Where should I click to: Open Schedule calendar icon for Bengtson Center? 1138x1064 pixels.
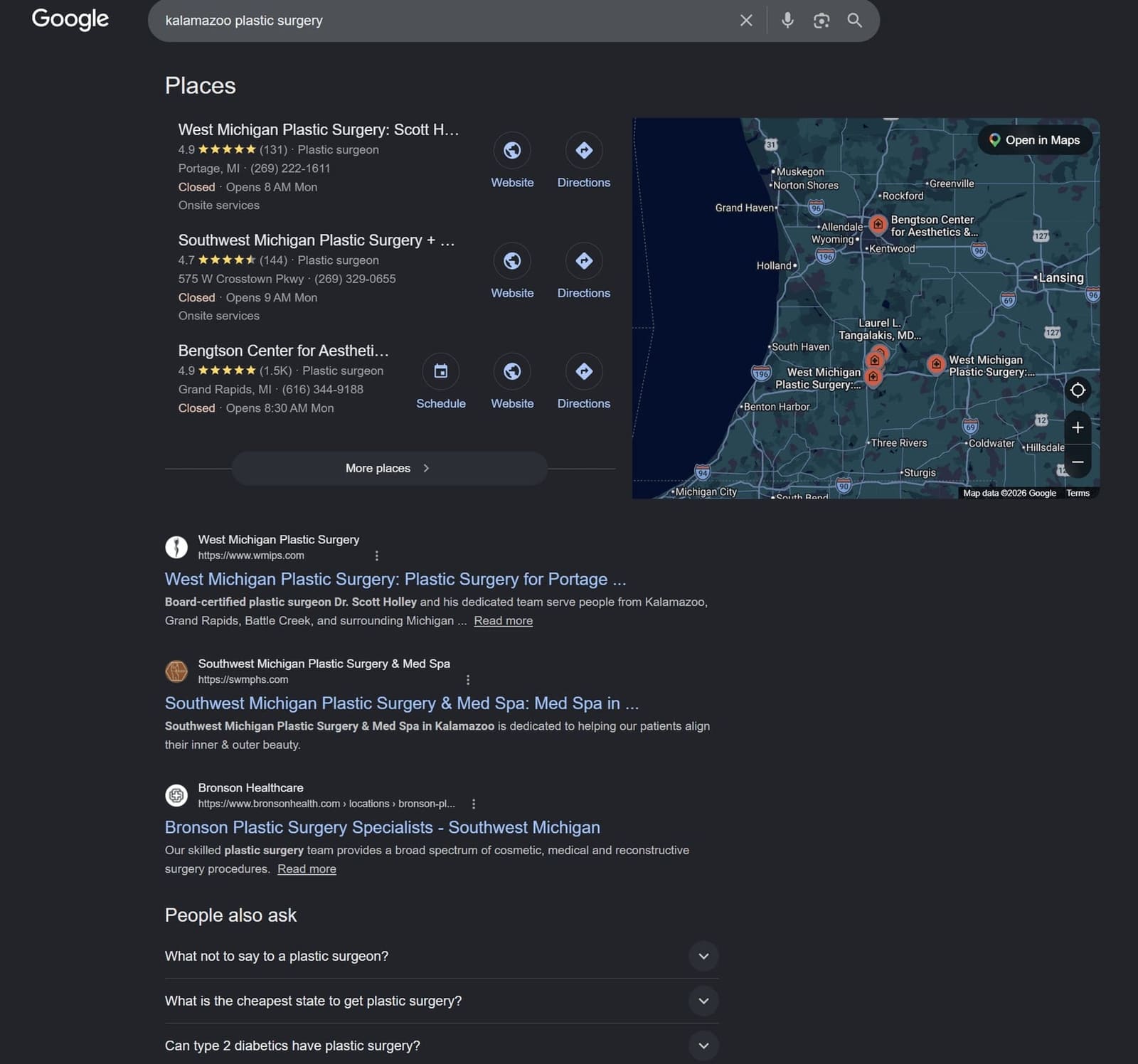[x=441, y=371]
